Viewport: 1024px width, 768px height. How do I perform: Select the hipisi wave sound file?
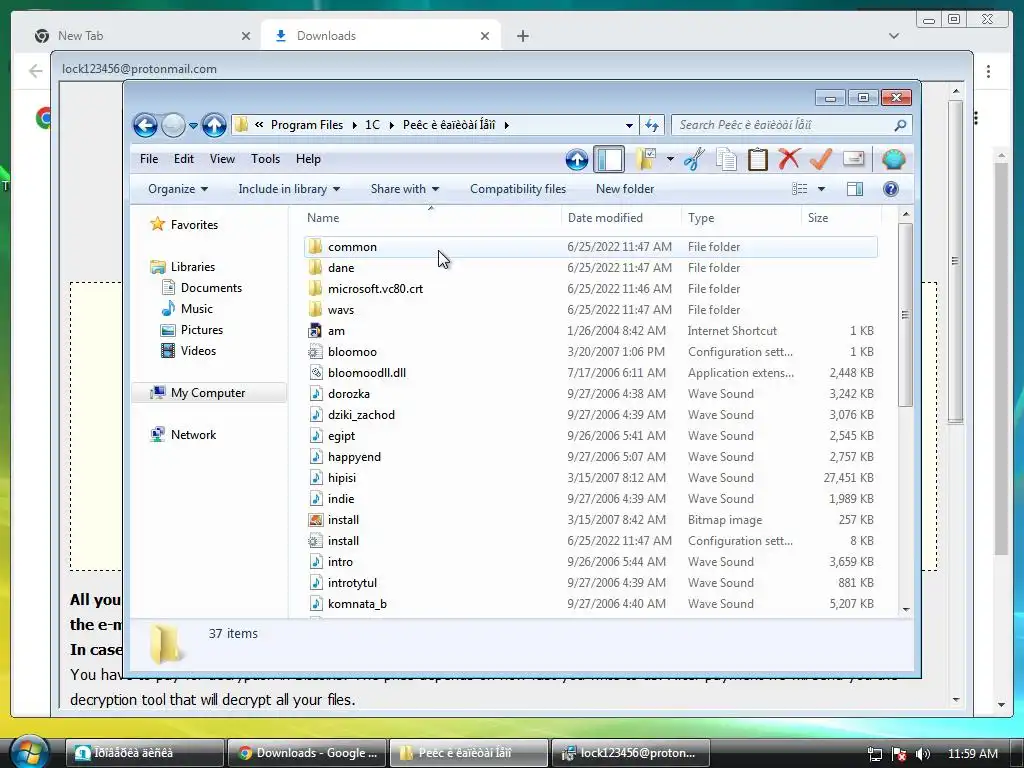(342, 477)
